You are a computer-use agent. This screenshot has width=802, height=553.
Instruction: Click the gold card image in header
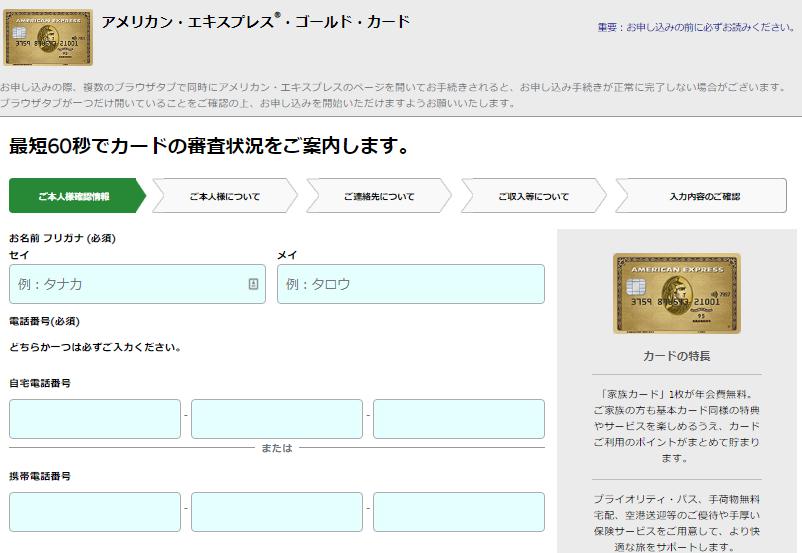pos(48,37)
